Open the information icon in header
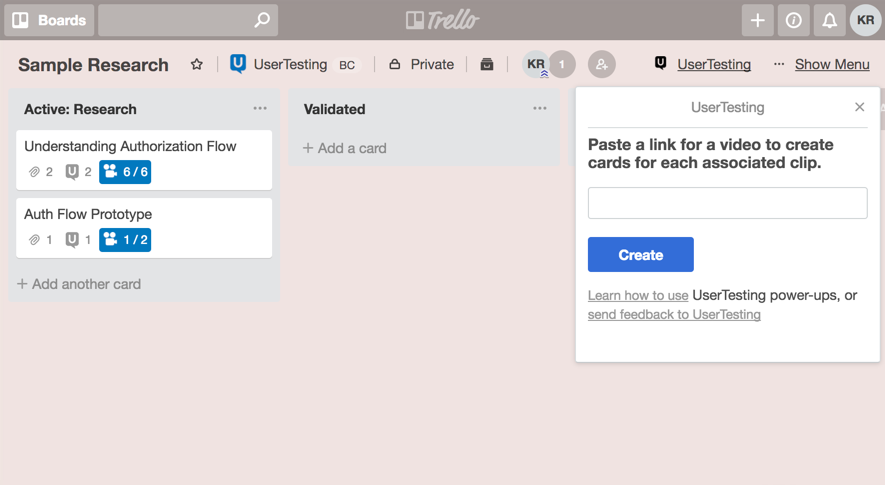The width and height of the screenshot is (885, 485). point(794,20)
